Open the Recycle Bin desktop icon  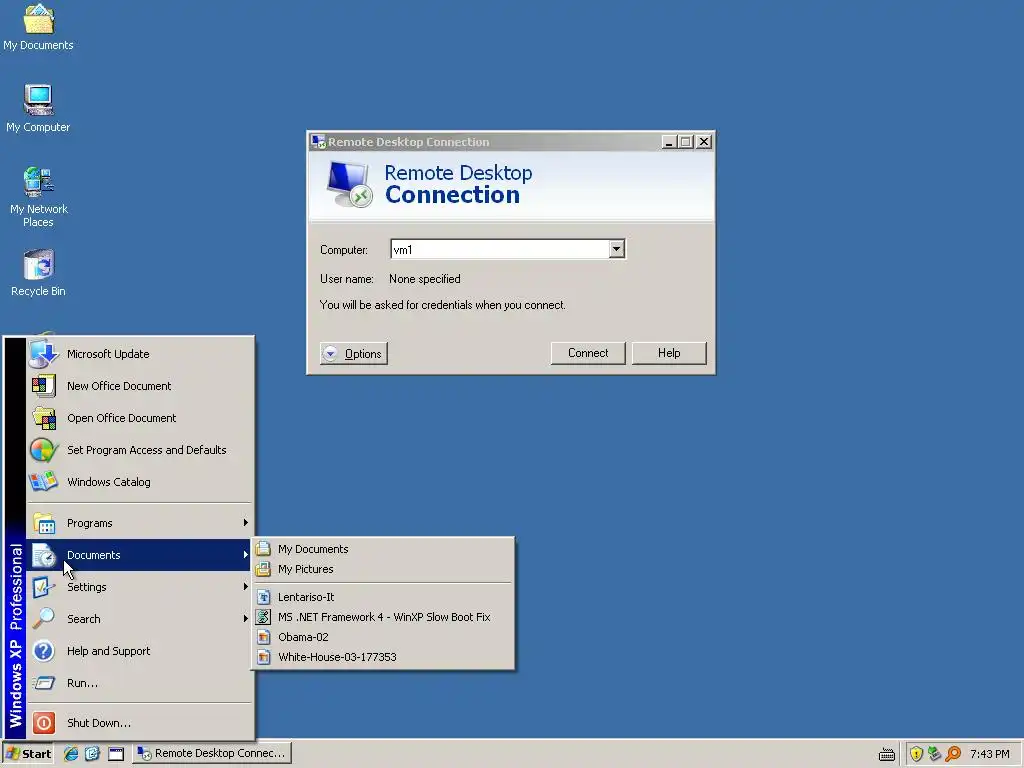tap(38, 273)
